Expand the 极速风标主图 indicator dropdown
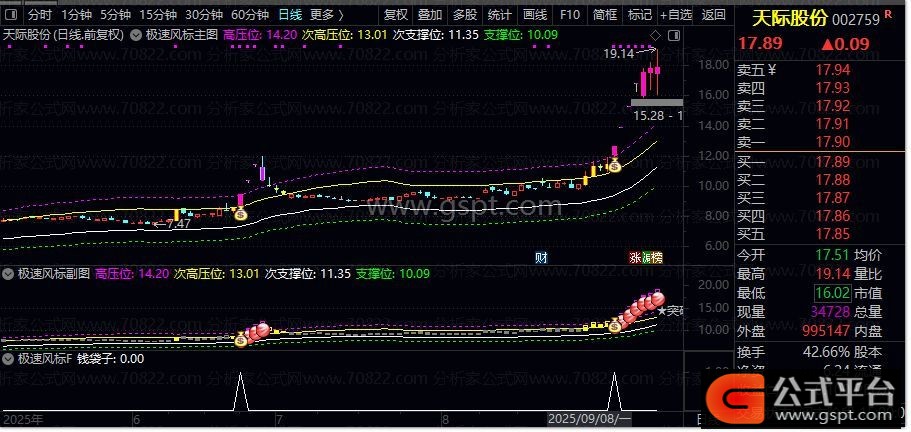 click(x=137, y=34)
